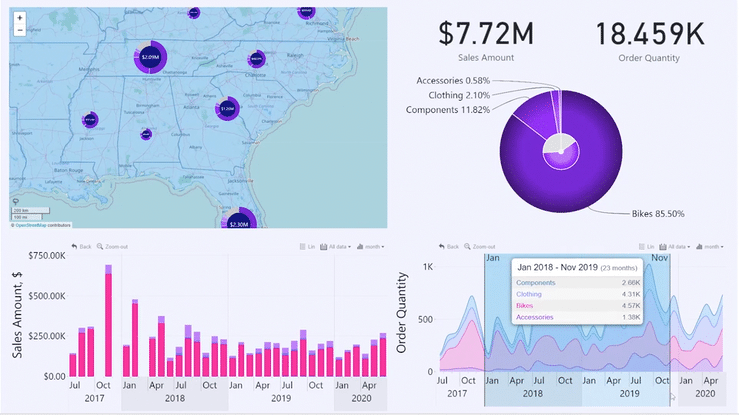Viewport: 739px width, 415px height.
Task: Toggle Lin scale on the Sales Amount chart
Action: click(307, 246)
